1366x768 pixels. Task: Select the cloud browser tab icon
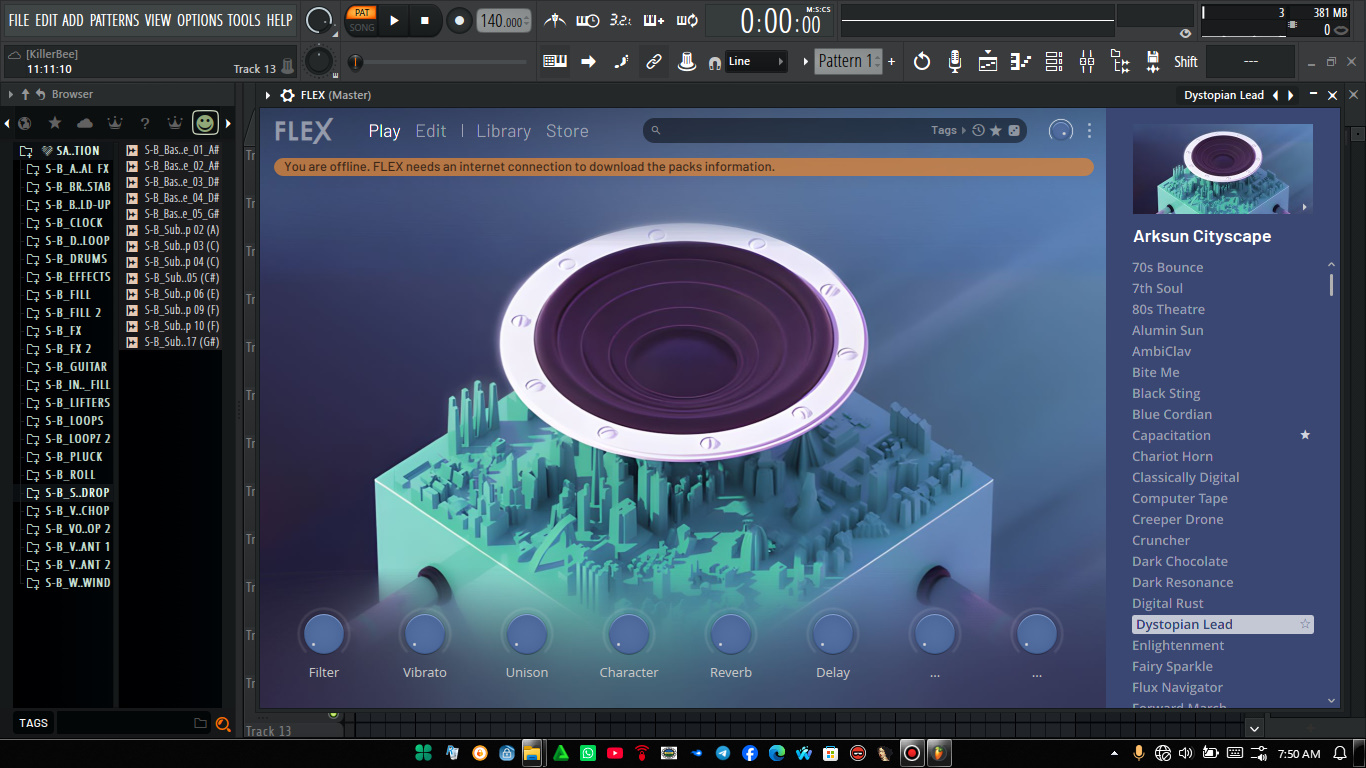85,123
